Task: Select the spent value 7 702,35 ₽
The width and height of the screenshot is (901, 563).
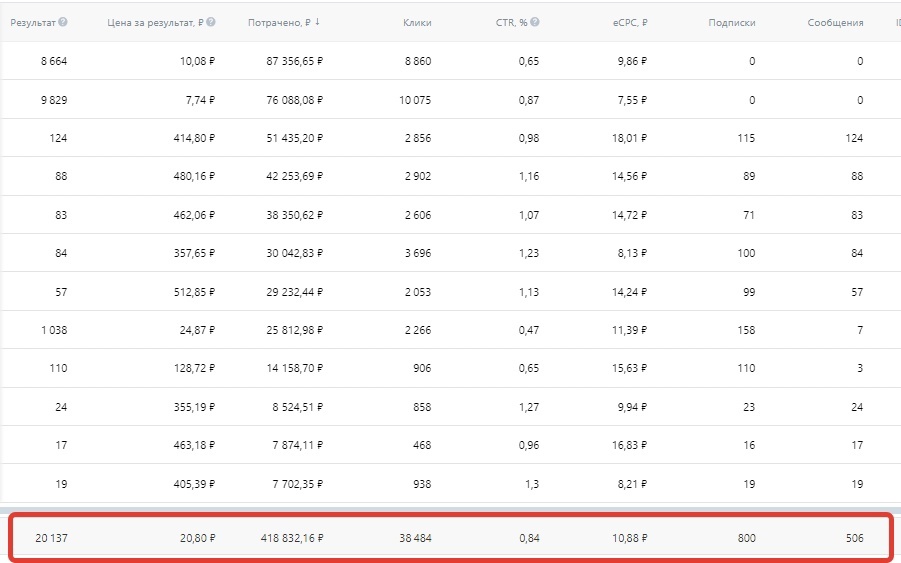Action: [x=298, y=484]
